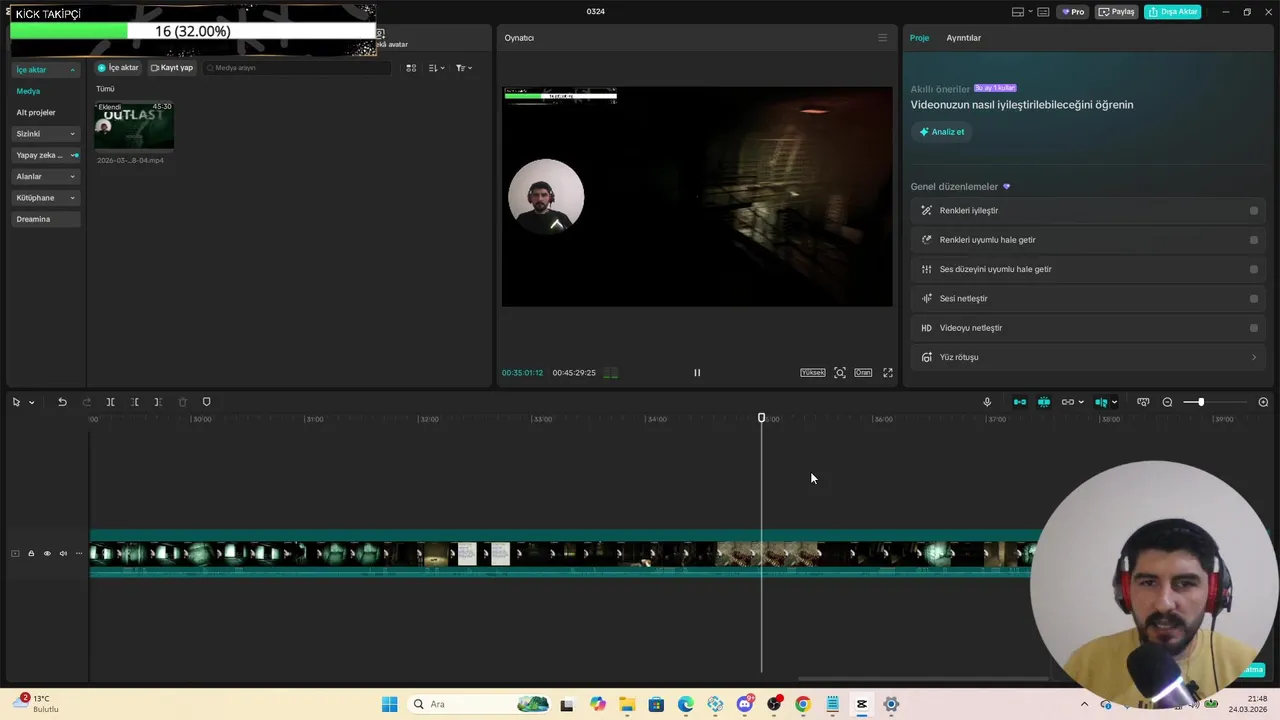This screenshot has width=1280, height=720.
Task: Click the player snapshot frame icon
Action: [840, 373]
